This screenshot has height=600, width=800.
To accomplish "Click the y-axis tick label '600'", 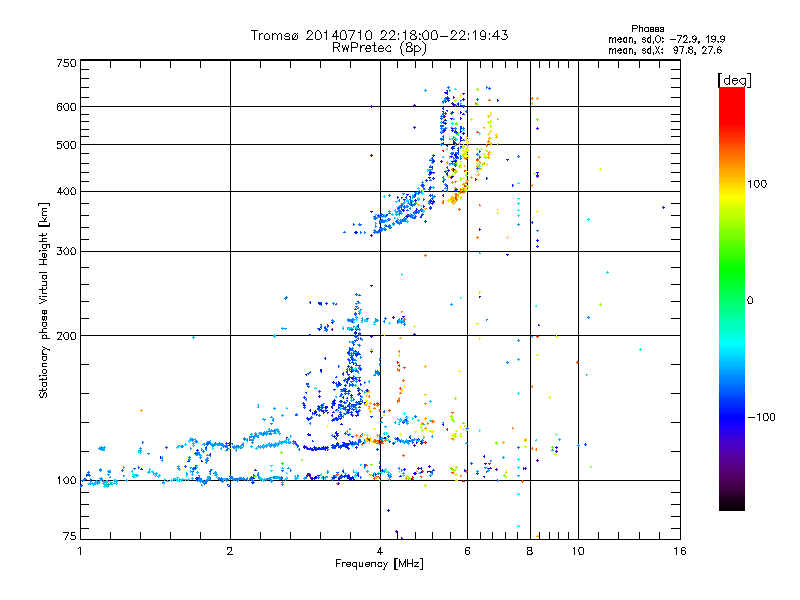I will tap(66, 107).
